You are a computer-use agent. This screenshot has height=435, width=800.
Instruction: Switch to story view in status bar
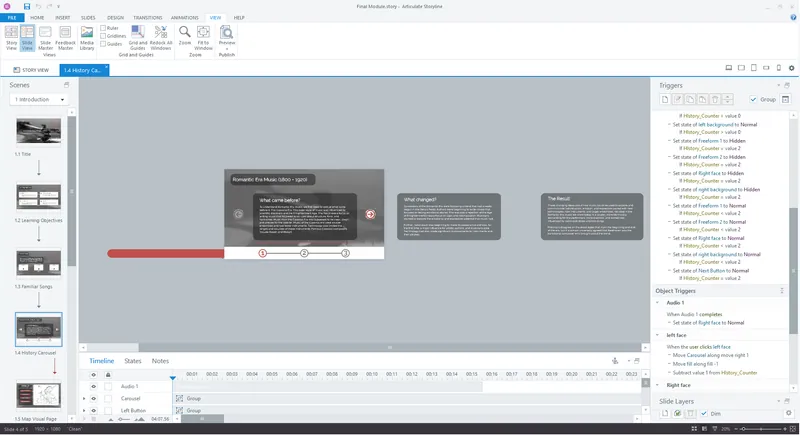694,429
